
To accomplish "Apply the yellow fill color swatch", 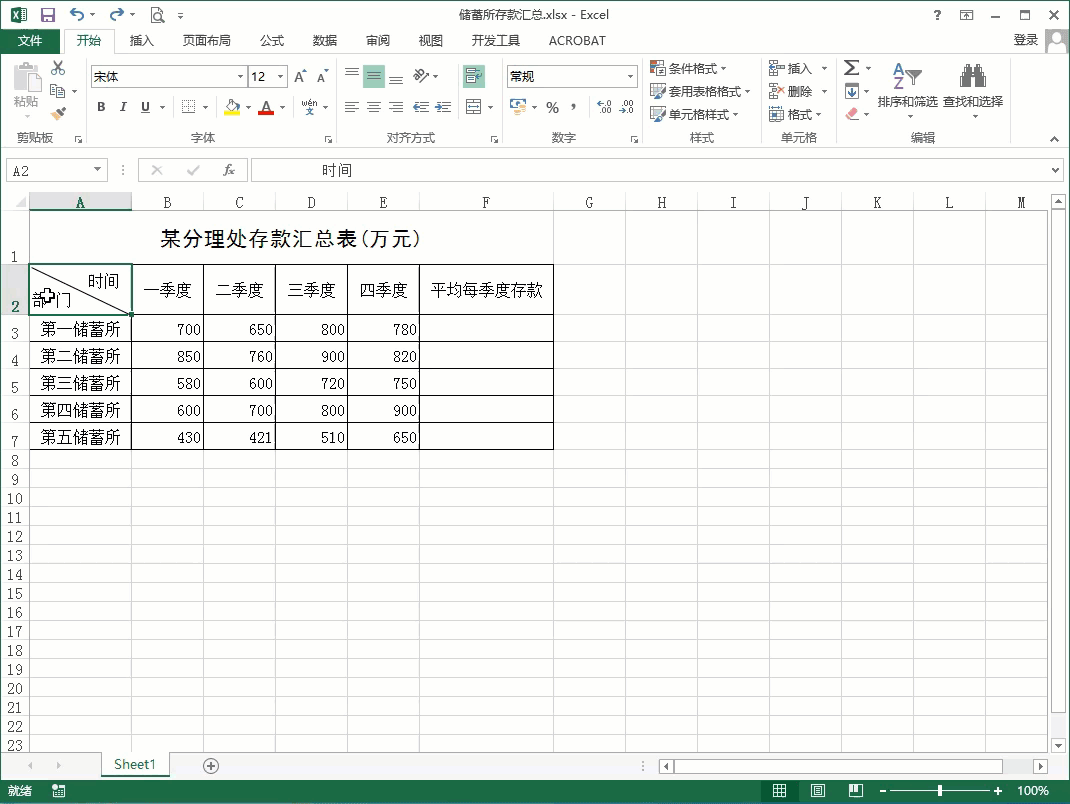I will 232,107.
